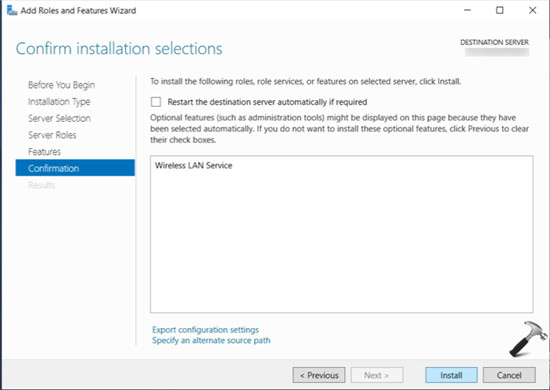Click the Server Manager wizard title icon
The width and height of the screenshot is (550, 390).
(12, 11)
